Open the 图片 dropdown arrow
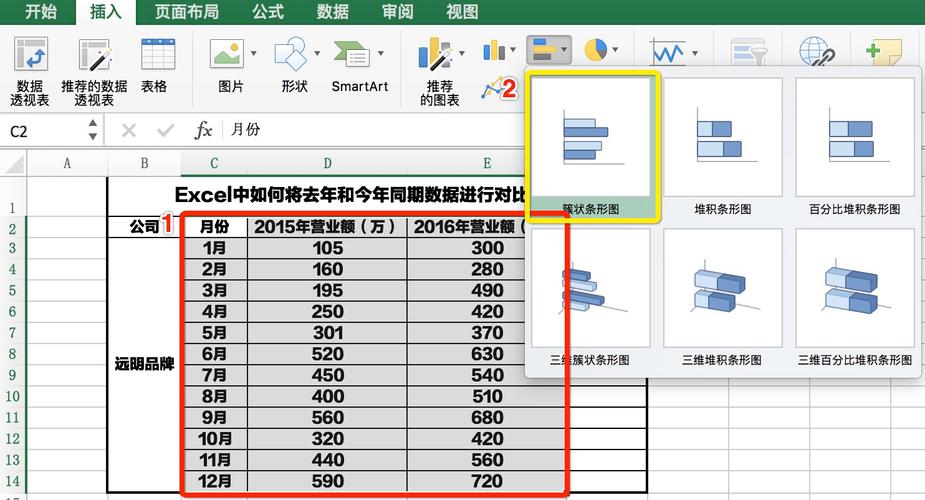This screenshot has width=925, height=500. tap(254, 53)
